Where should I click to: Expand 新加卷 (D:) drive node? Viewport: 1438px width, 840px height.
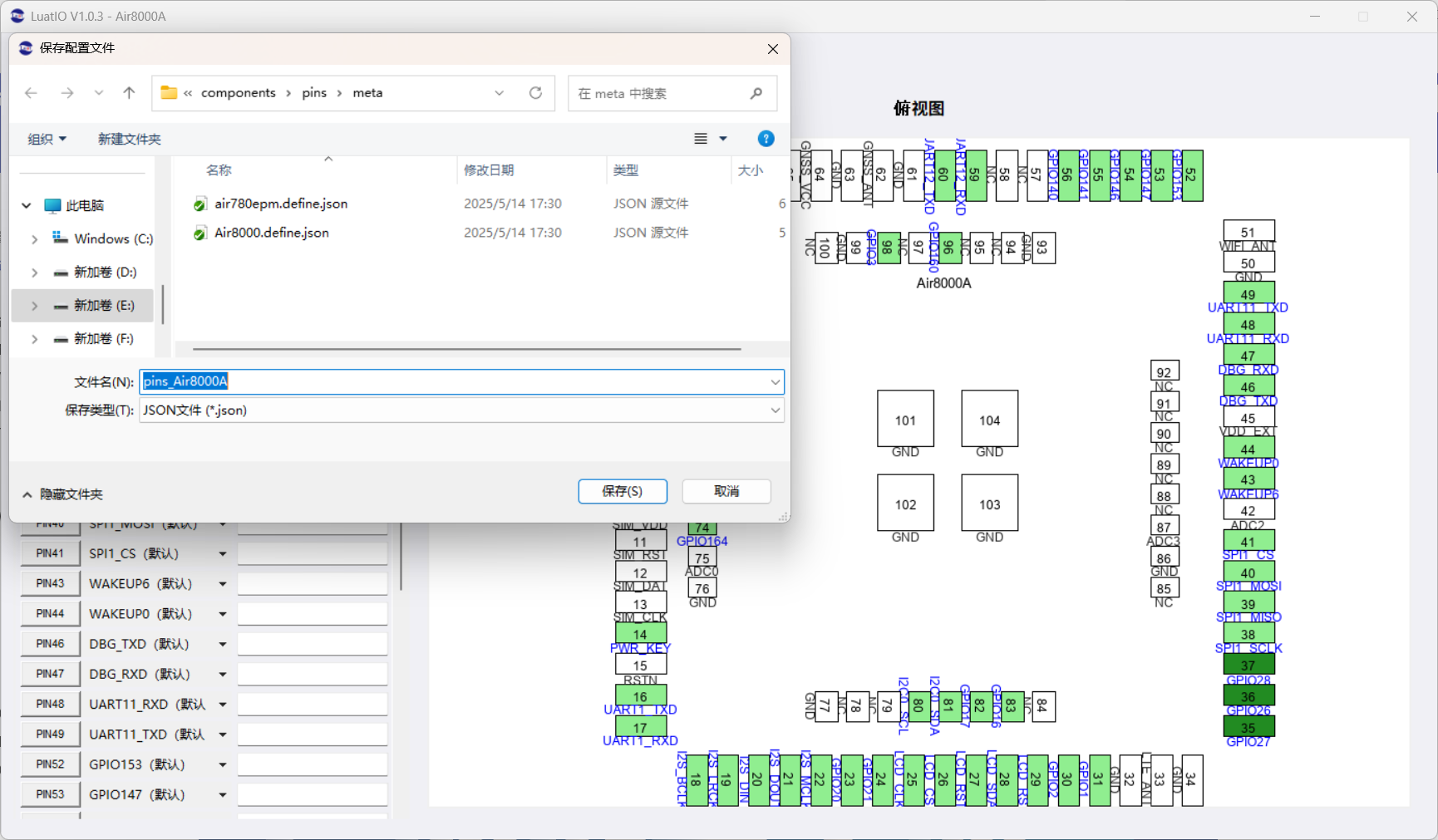tap(34, 273)
